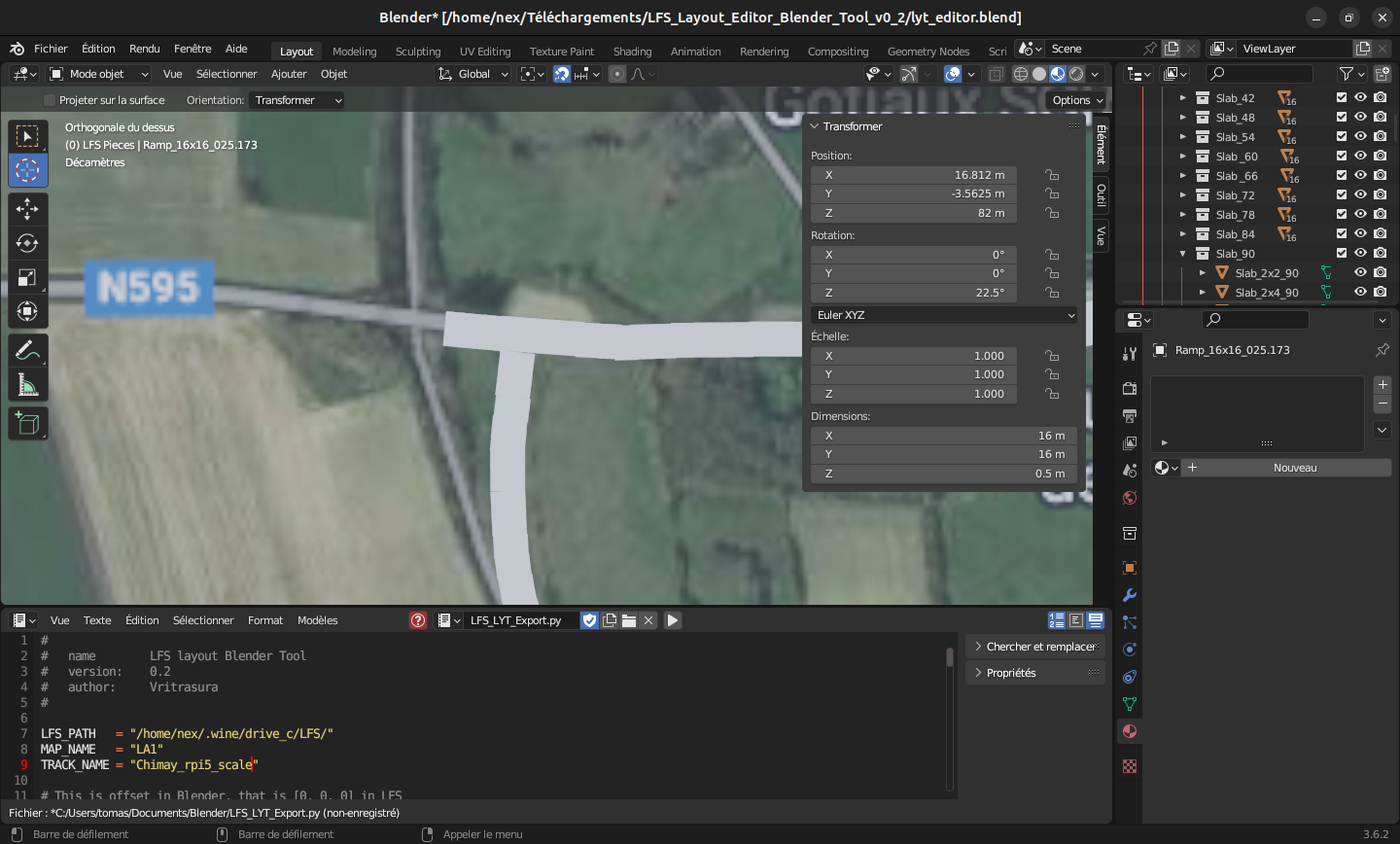Toggle snapping magnet in viewport header

pyautogui.click(x=562, y=74)
